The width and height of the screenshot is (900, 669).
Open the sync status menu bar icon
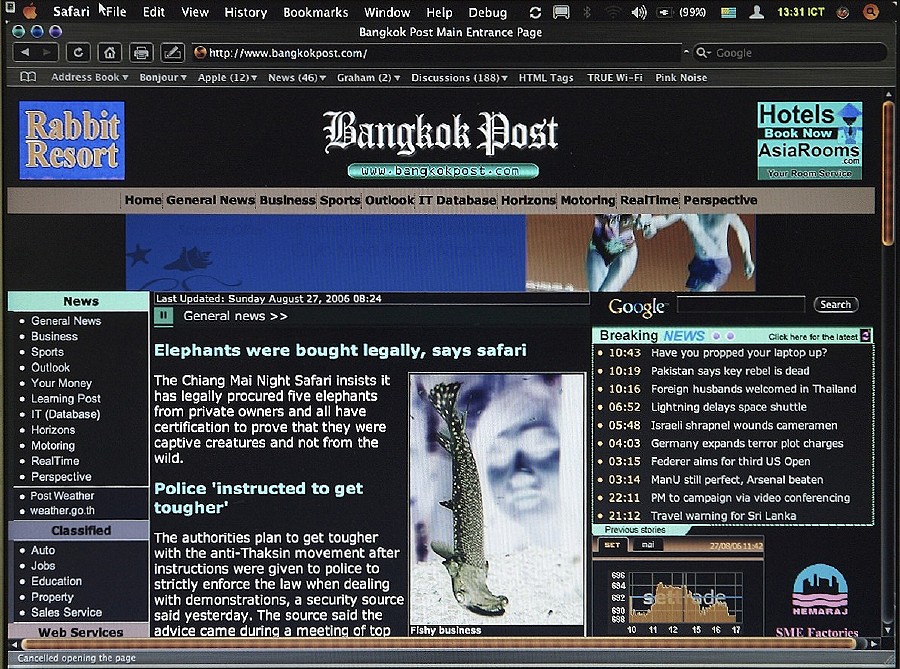click(535, 12)
